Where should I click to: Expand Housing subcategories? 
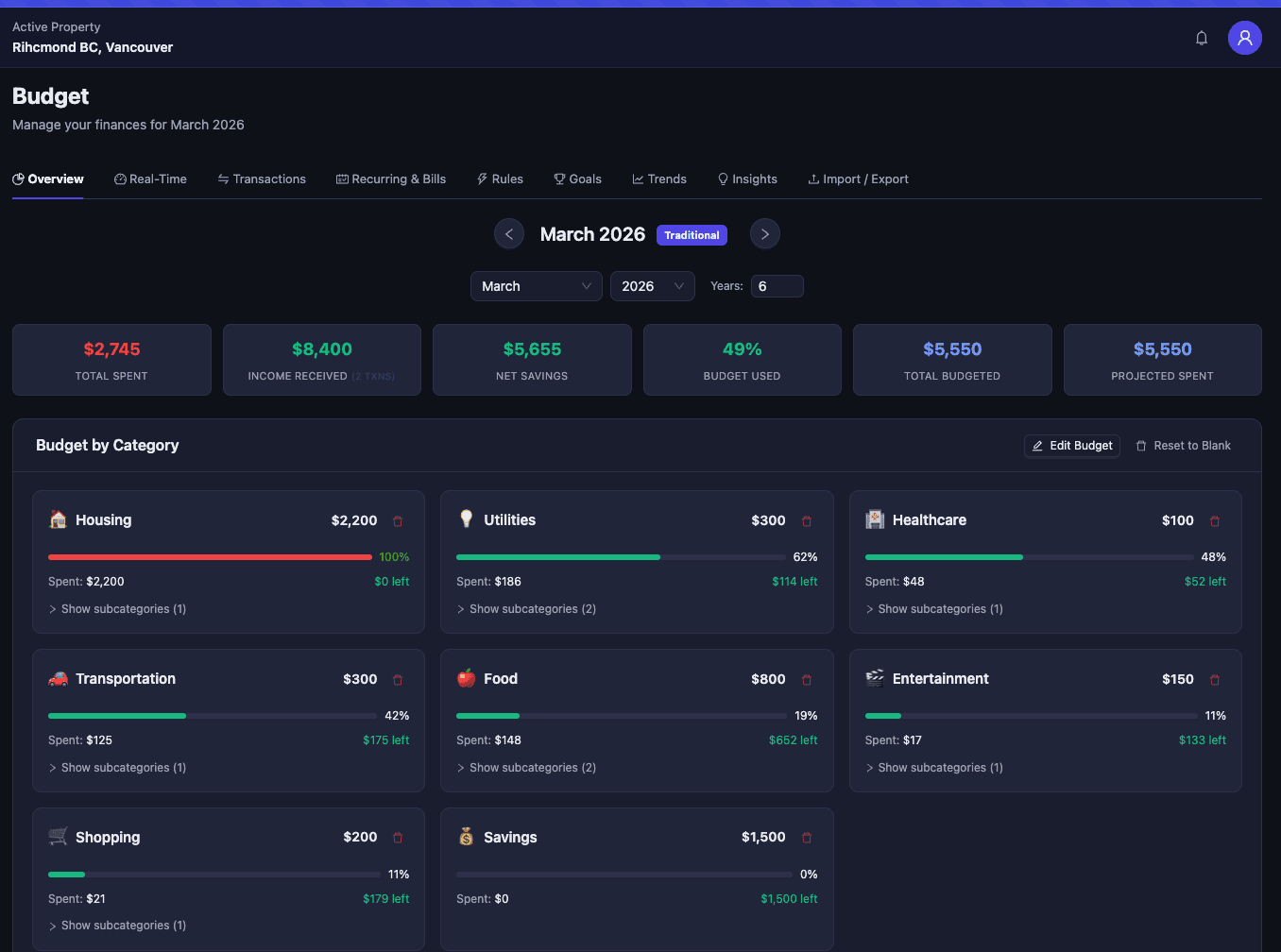pos(117,609)
